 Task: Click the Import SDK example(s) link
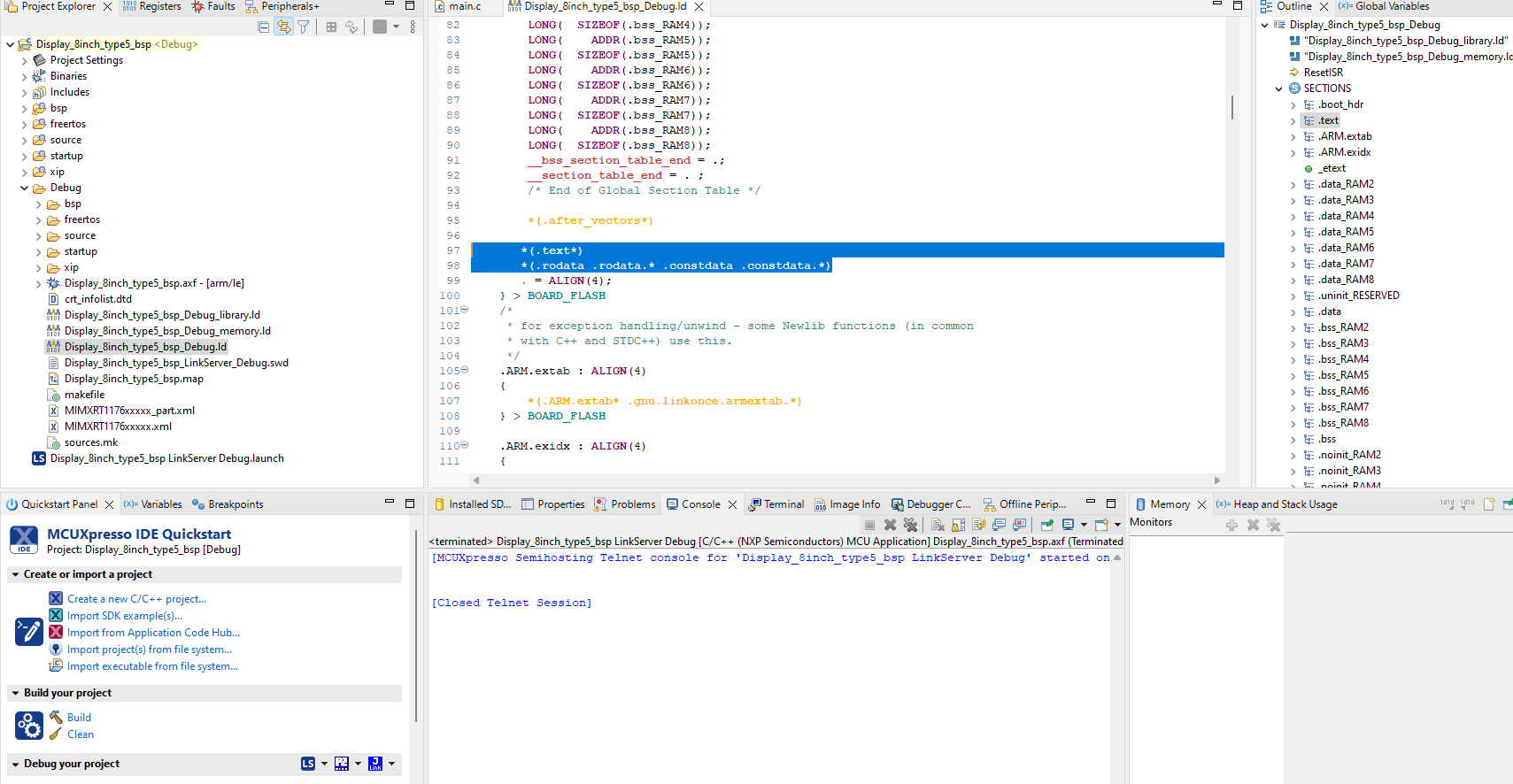pos(125,616)
